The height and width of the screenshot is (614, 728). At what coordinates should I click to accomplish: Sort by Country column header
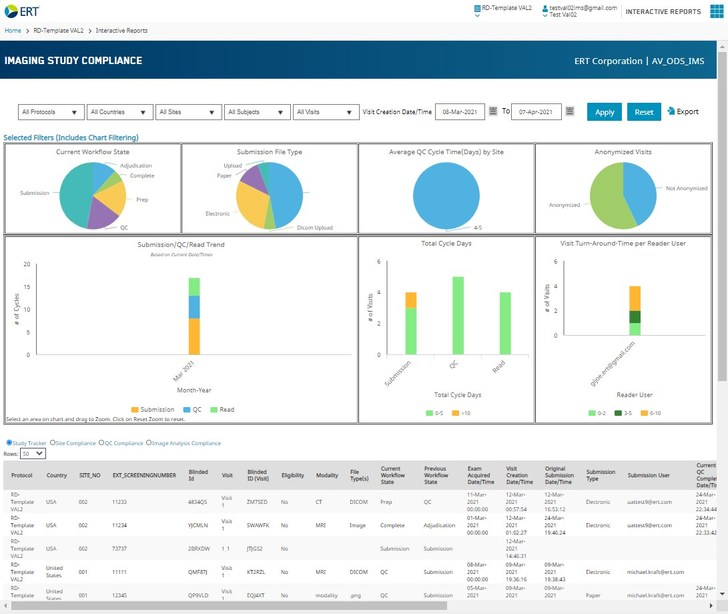57,475
